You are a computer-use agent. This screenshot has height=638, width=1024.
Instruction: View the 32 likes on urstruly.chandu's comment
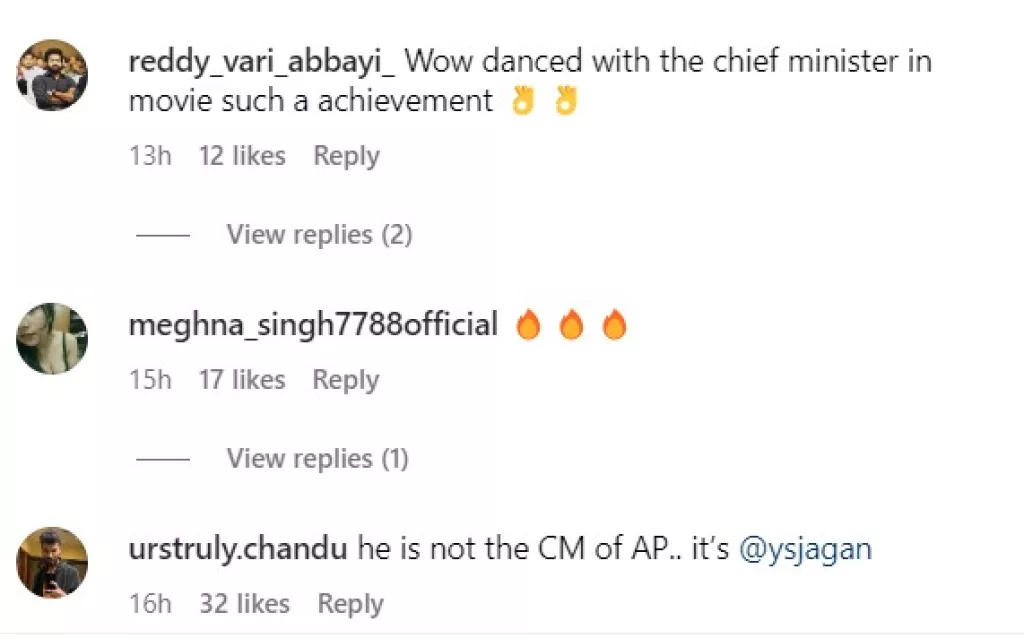tap(246, 603)
